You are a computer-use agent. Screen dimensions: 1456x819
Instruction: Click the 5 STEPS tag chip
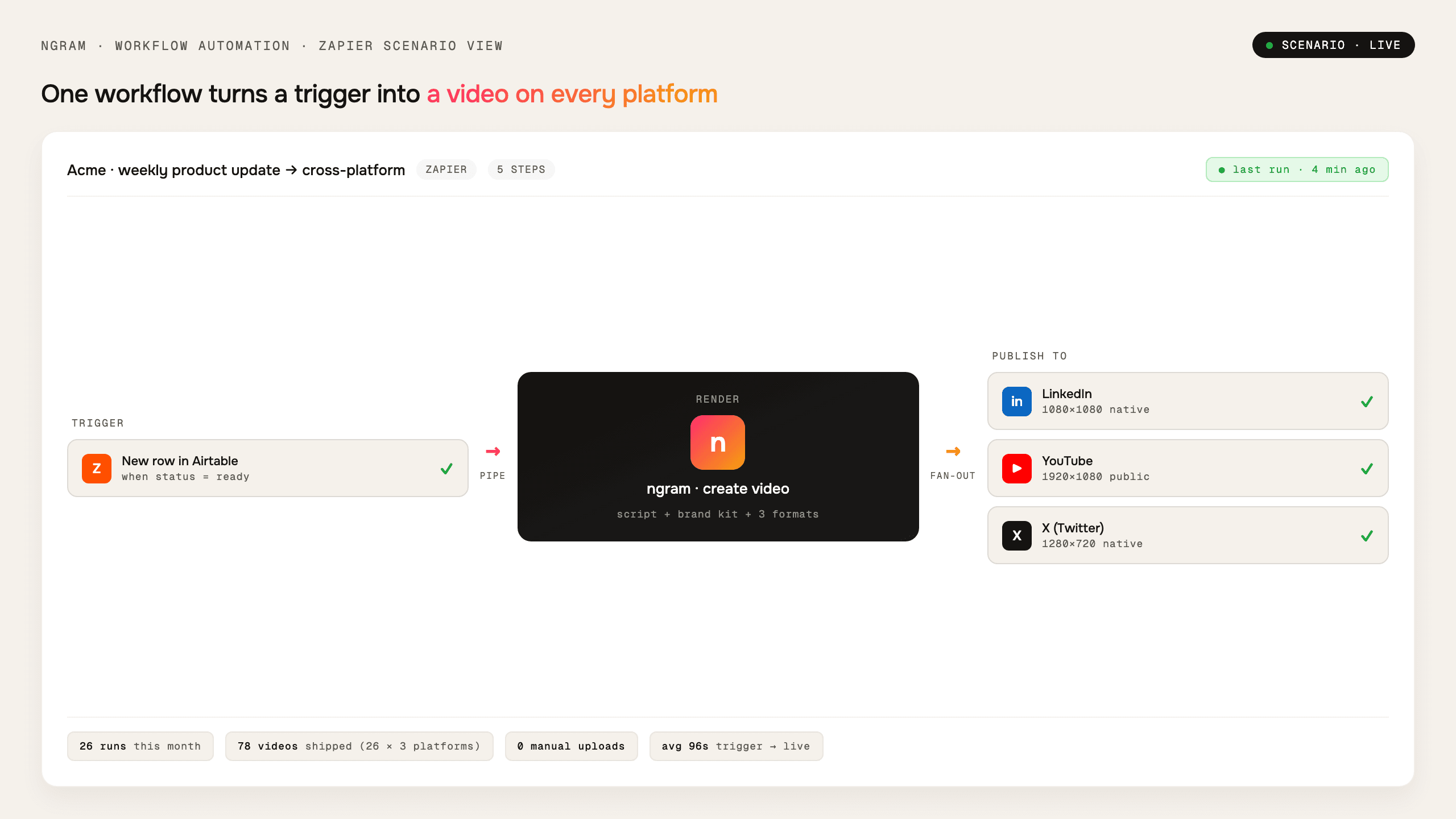[522, 169]
